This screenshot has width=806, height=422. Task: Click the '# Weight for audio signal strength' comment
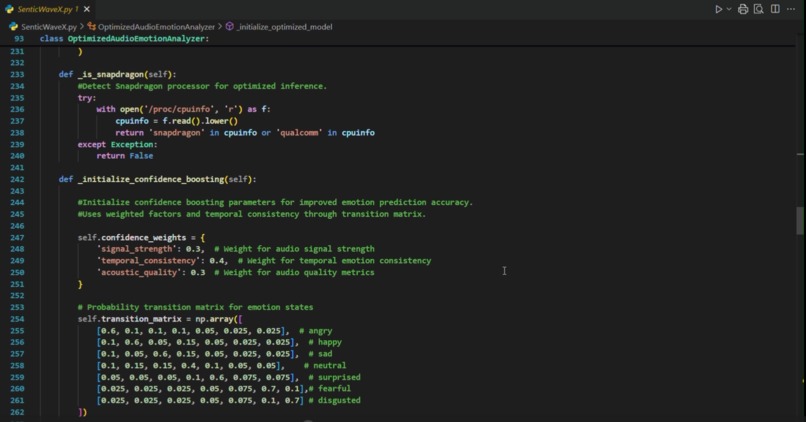tap(294, 249)
